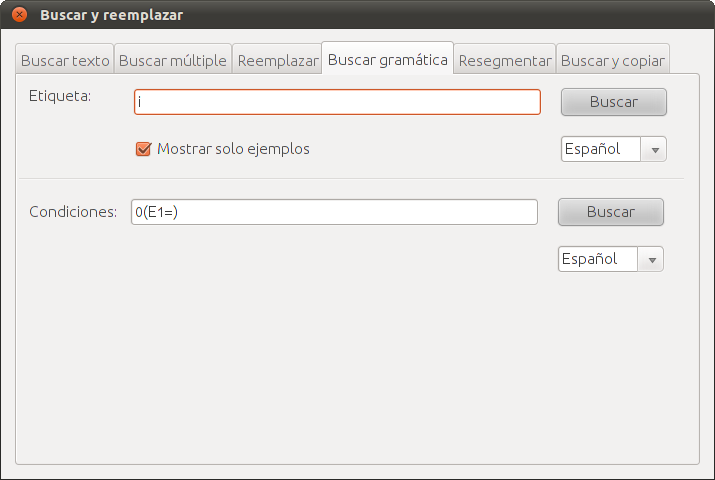Screen dimensions: 715x480
Task: Expand the arrow of the upper Español dropdown
Action: (655, 150)
